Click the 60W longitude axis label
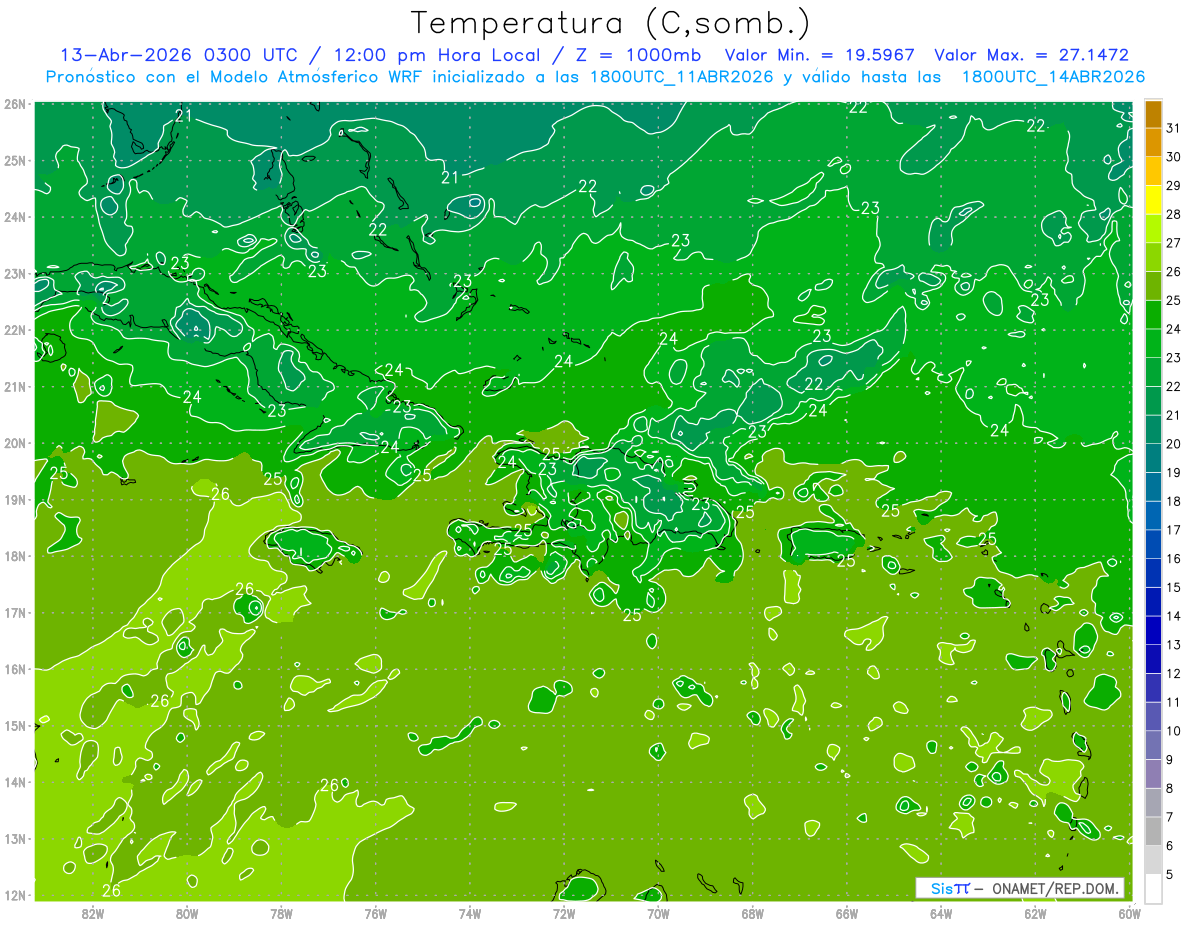The height and width of the screenshot is (927, 1200). pyautogui.click(x=1129, y=913)
